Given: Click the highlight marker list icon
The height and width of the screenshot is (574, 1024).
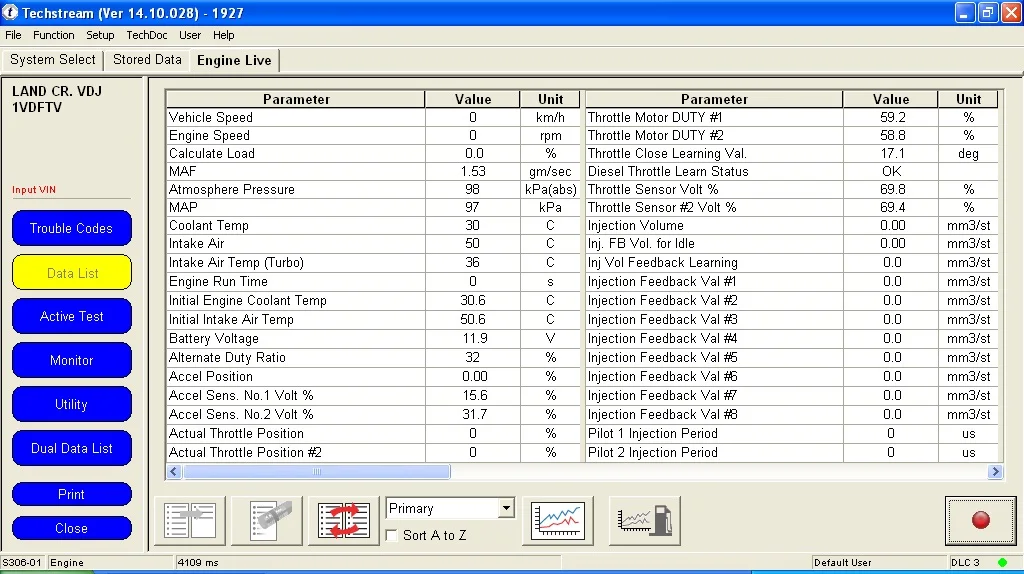Looking at the screenshot, I should [x=267, y=520].
